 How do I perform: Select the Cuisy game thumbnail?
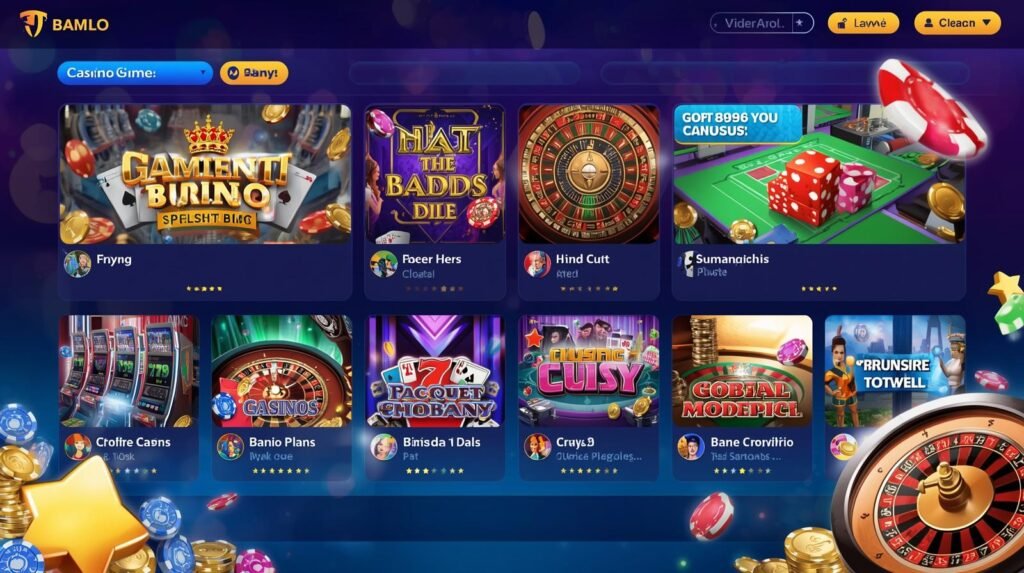pos(589,371)
